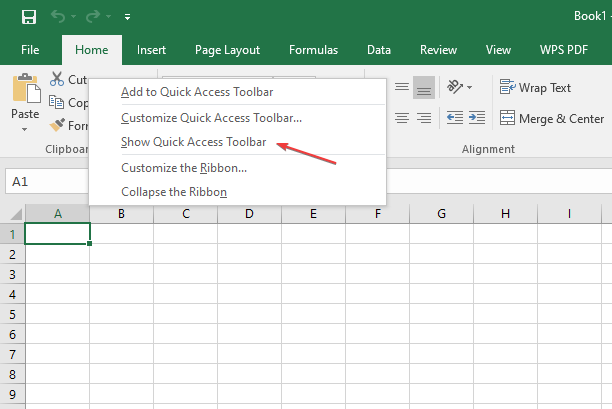The width and height of the screenshot is (612, 409).
Task: Click the Increase Indent icon
Action: pyautogui.click(x=477, y=118)
